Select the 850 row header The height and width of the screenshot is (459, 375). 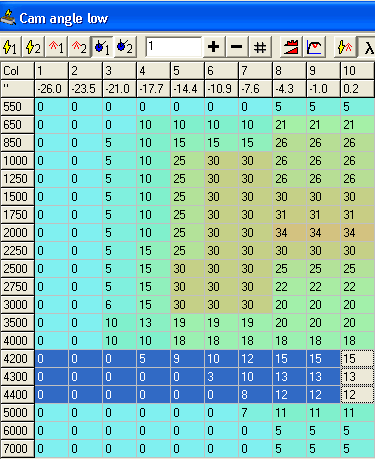tap(17, 143)
